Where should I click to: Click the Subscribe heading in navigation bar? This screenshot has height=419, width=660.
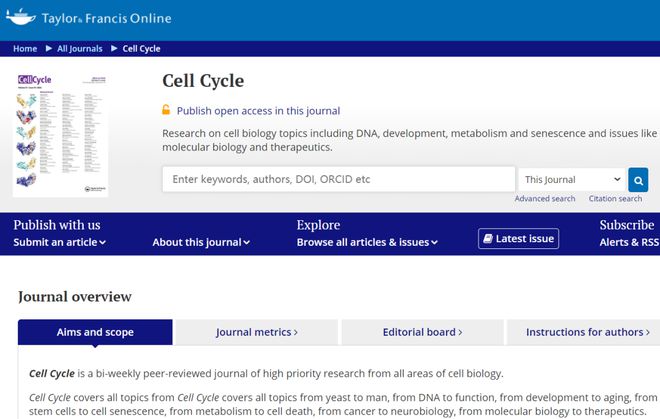pos(627,225)
